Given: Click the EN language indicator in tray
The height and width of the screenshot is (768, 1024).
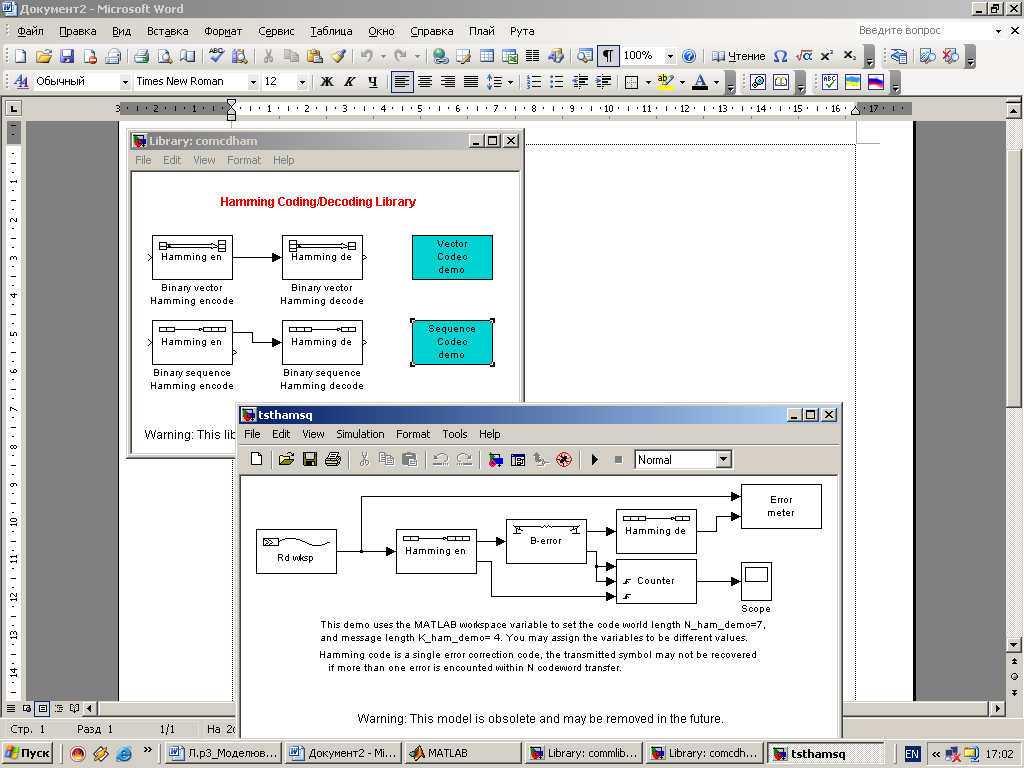Looking at the screenshot, I should pos(912,754).
